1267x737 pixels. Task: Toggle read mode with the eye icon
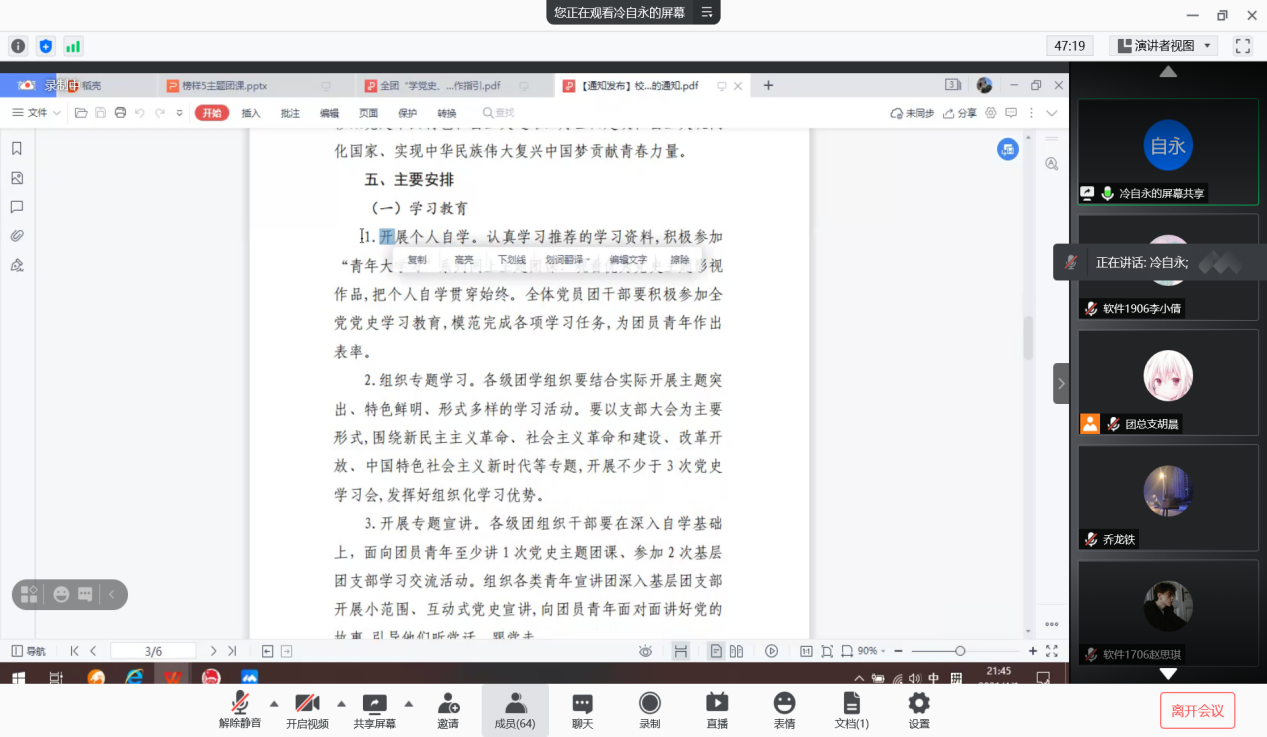(x=645, y=650)
